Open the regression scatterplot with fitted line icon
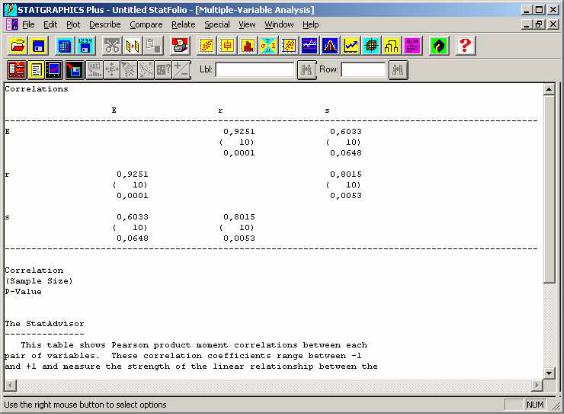This screenshot has width=564, height=414. tap(289, 46)
